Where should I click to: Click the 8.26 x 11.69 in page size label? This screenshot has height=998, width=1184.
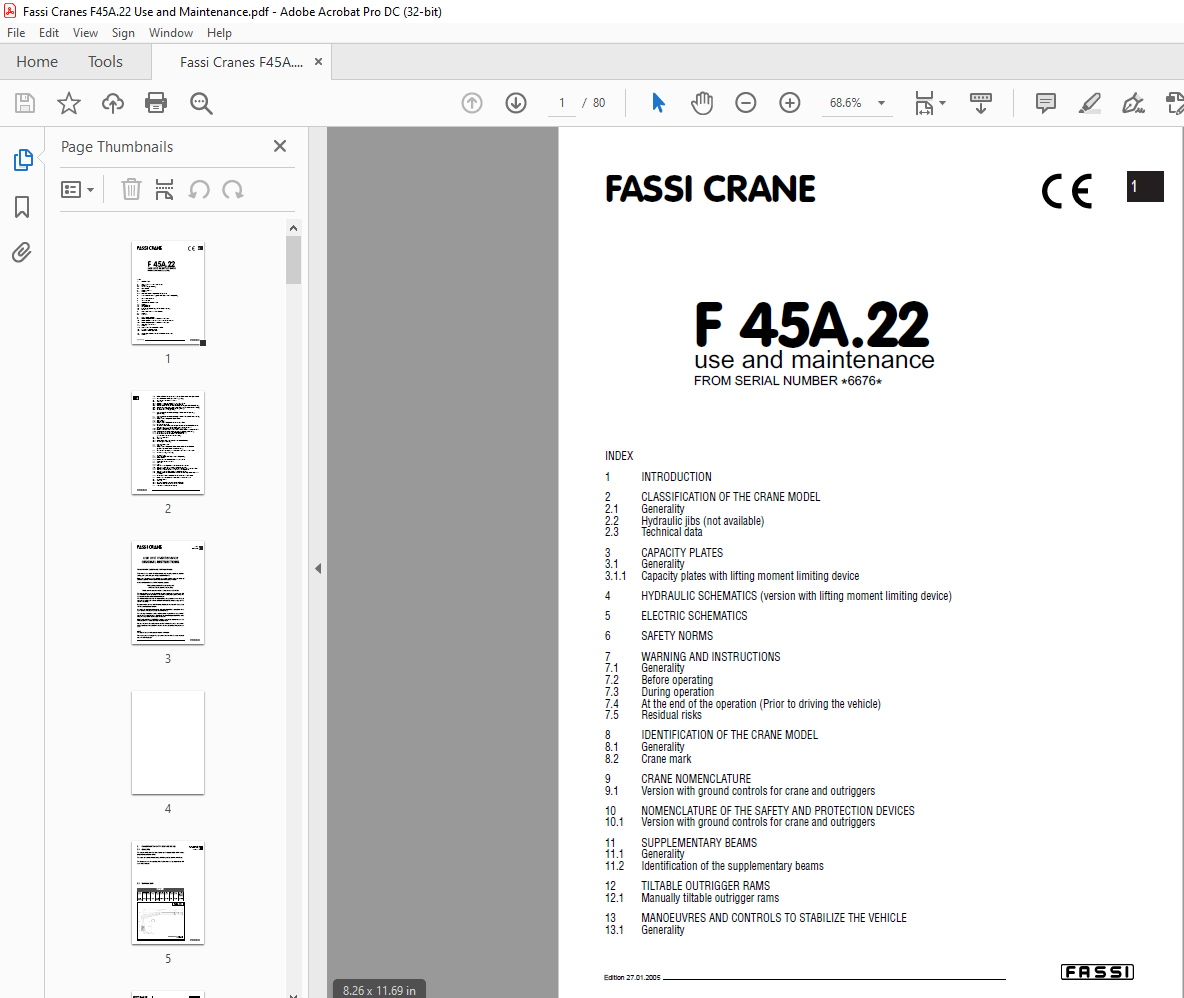tap(379, 990)
